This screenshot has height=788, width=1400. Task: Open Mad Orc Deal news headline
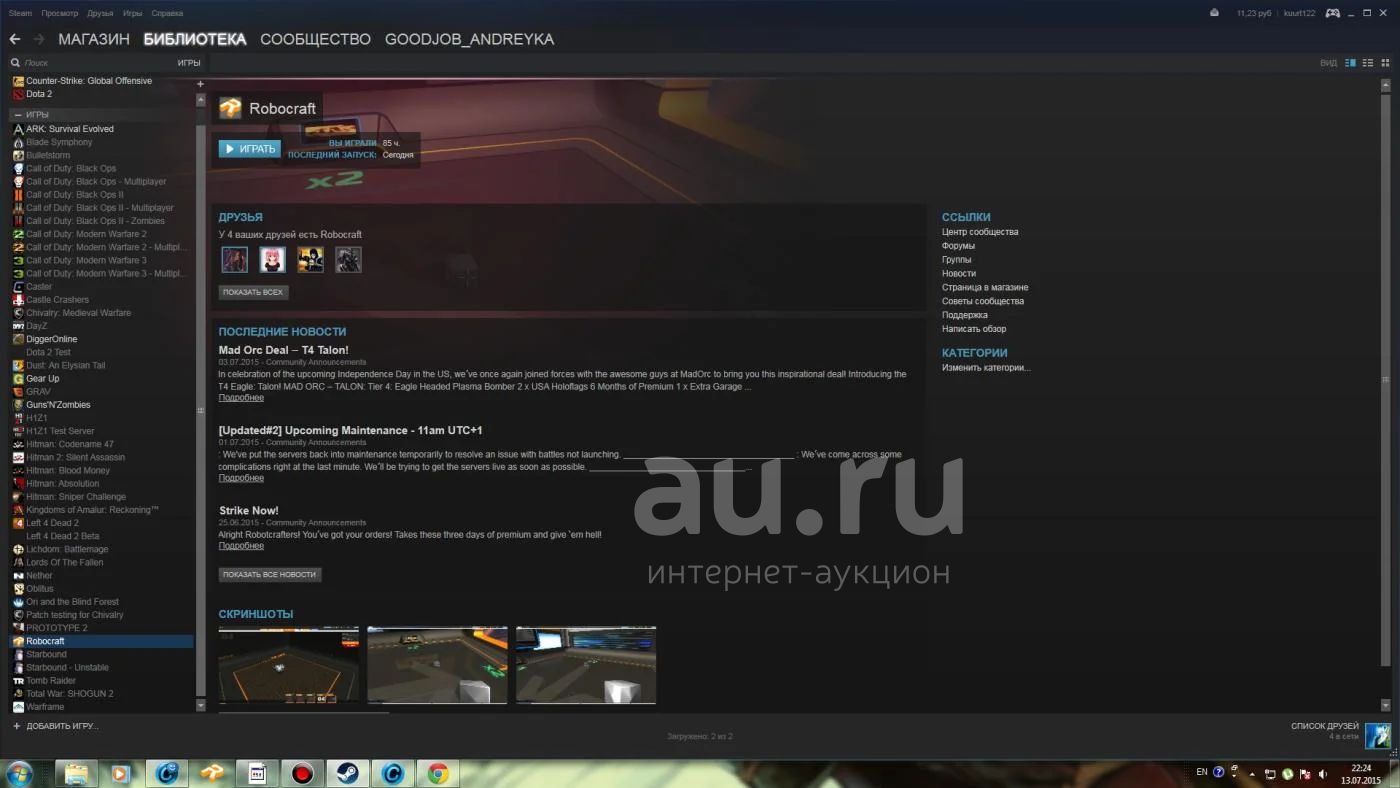284,350
